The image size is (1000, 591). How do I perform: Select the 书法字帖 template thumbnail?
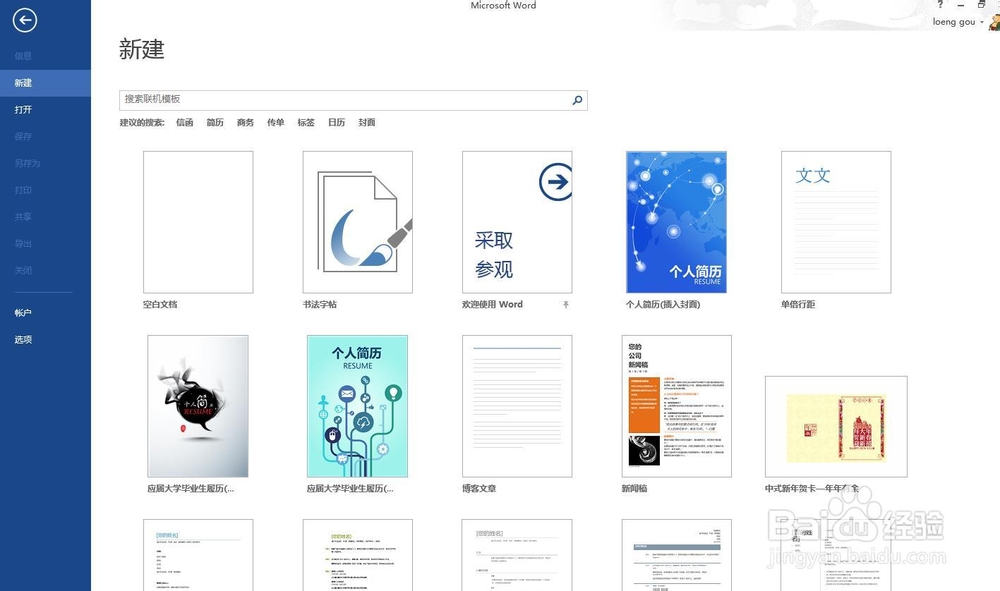coord(358,222)
